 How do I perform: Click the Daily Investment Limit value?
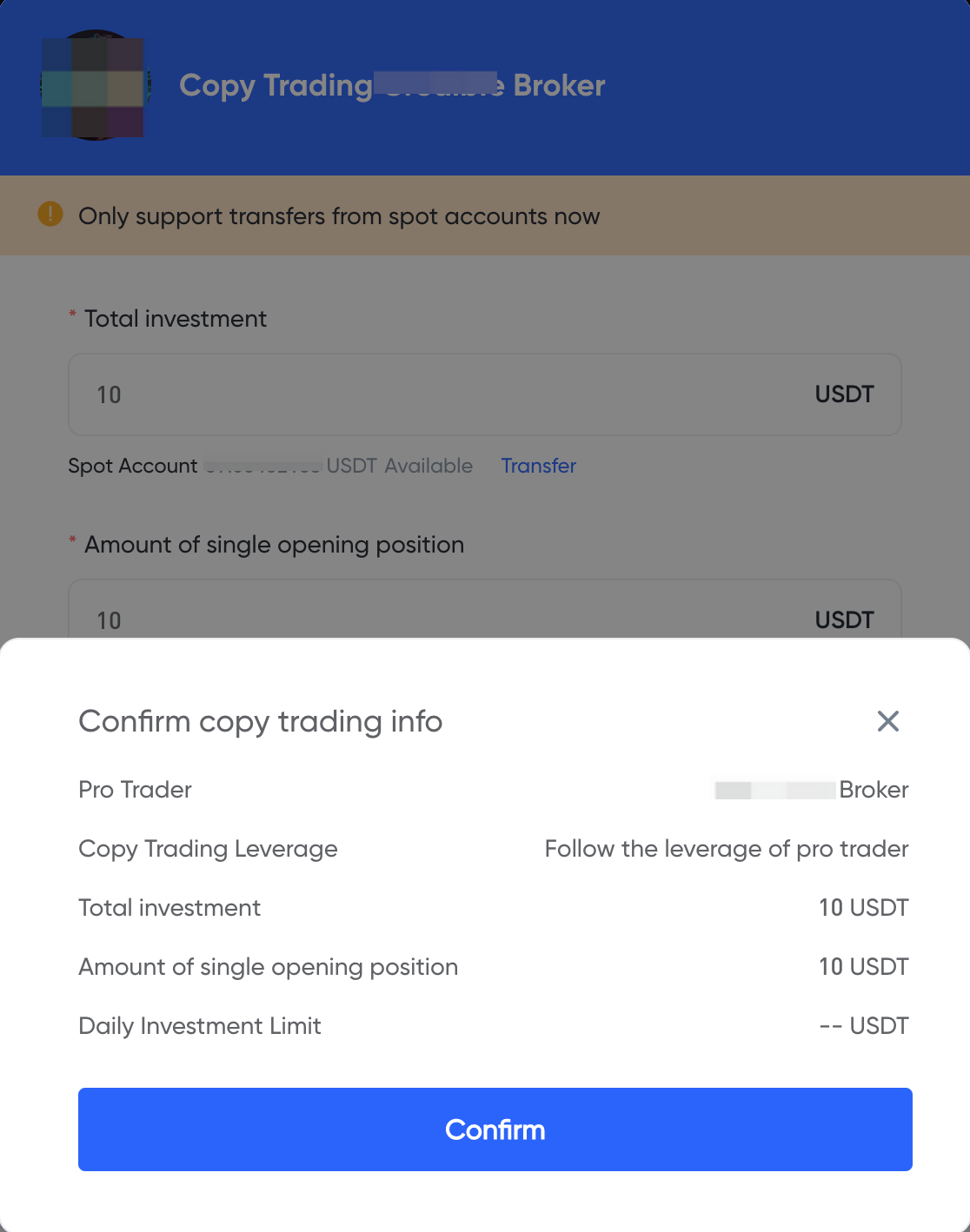[x=864, y=1026]
